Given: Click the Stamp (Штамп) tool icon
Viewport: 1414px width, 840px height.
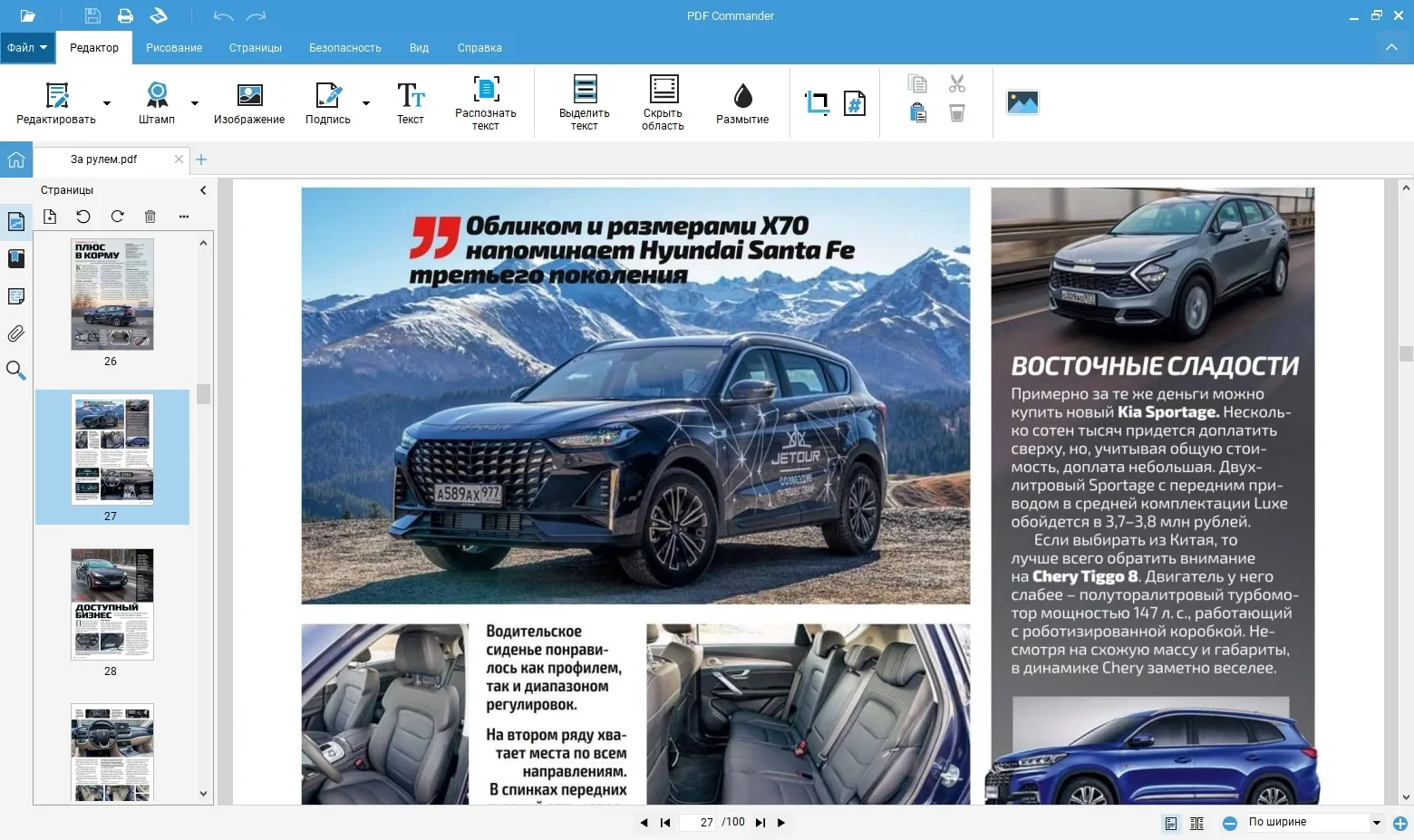Looking at the screenshot, I should tap(157, 95).
